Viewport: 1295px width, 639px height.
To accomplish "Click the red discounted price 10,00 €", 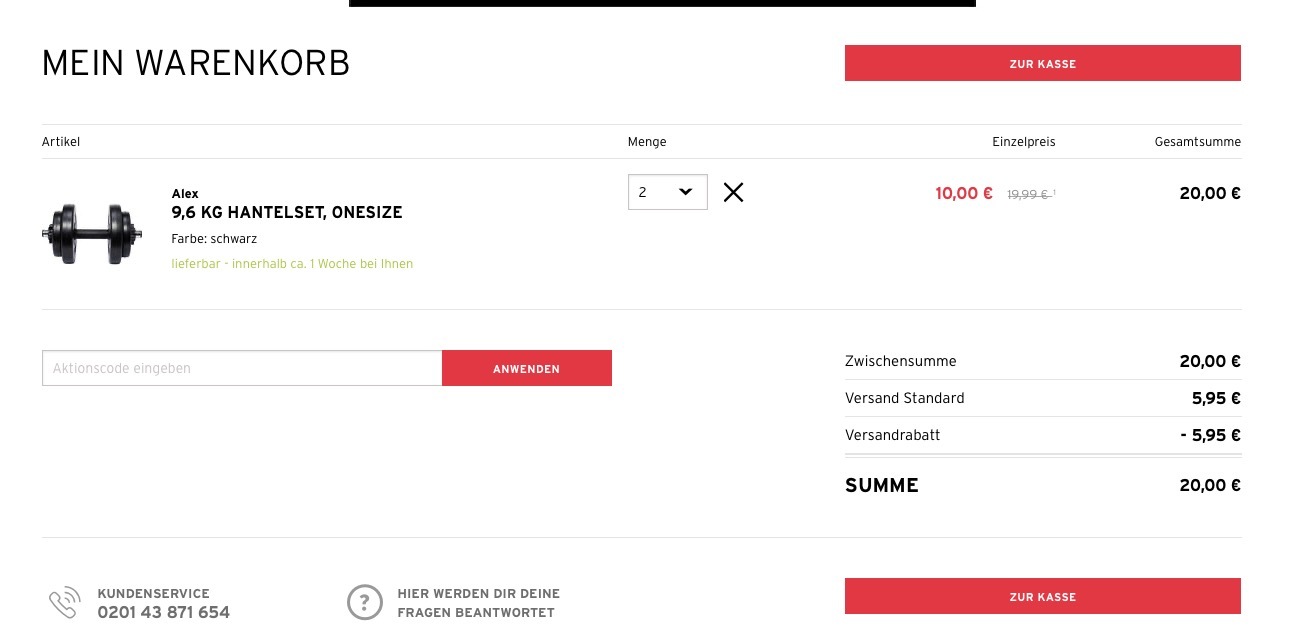I will click(x=963, y=193).
